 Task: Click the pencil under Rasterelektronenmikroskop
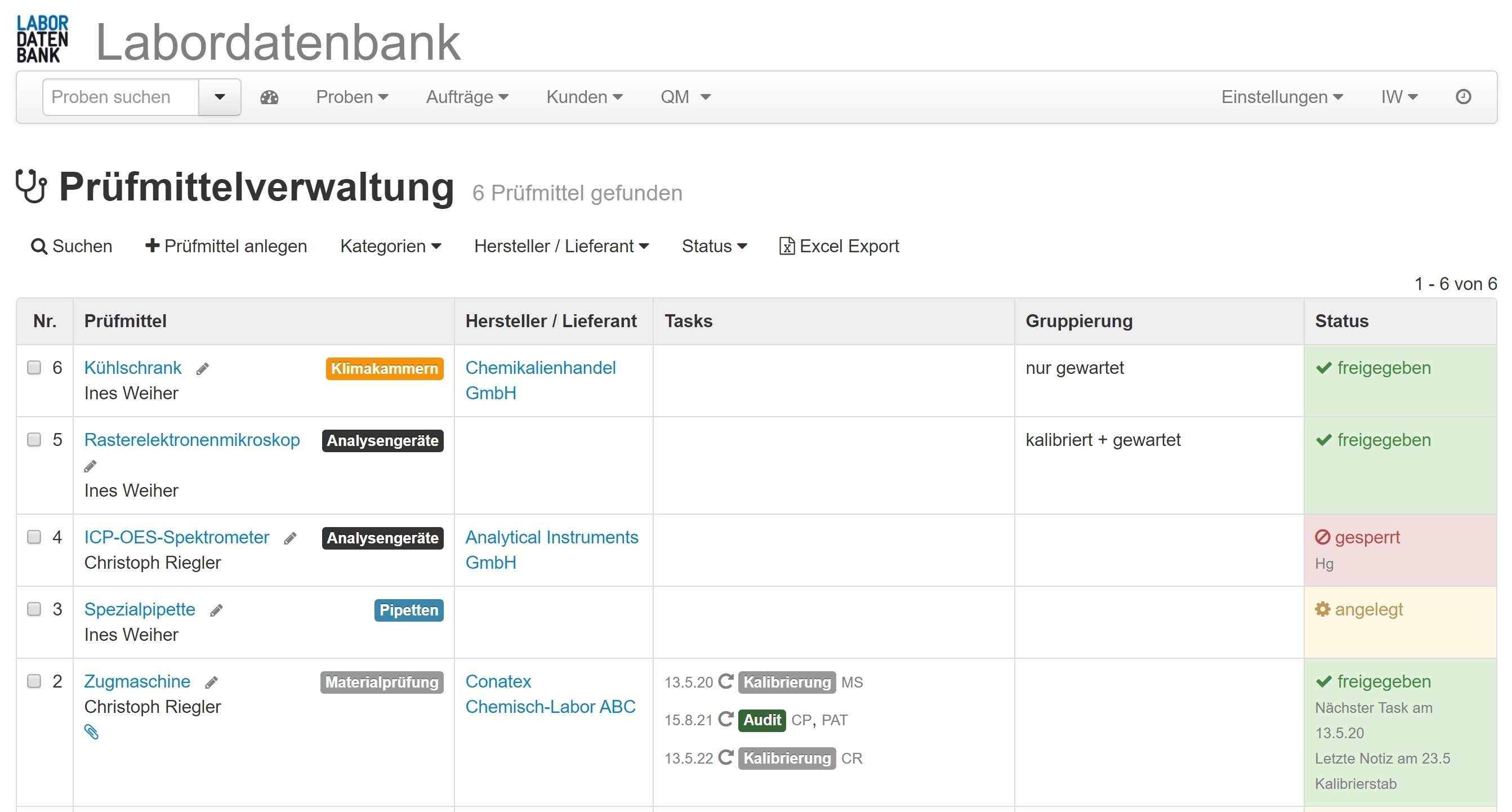[x=91, y=466]
